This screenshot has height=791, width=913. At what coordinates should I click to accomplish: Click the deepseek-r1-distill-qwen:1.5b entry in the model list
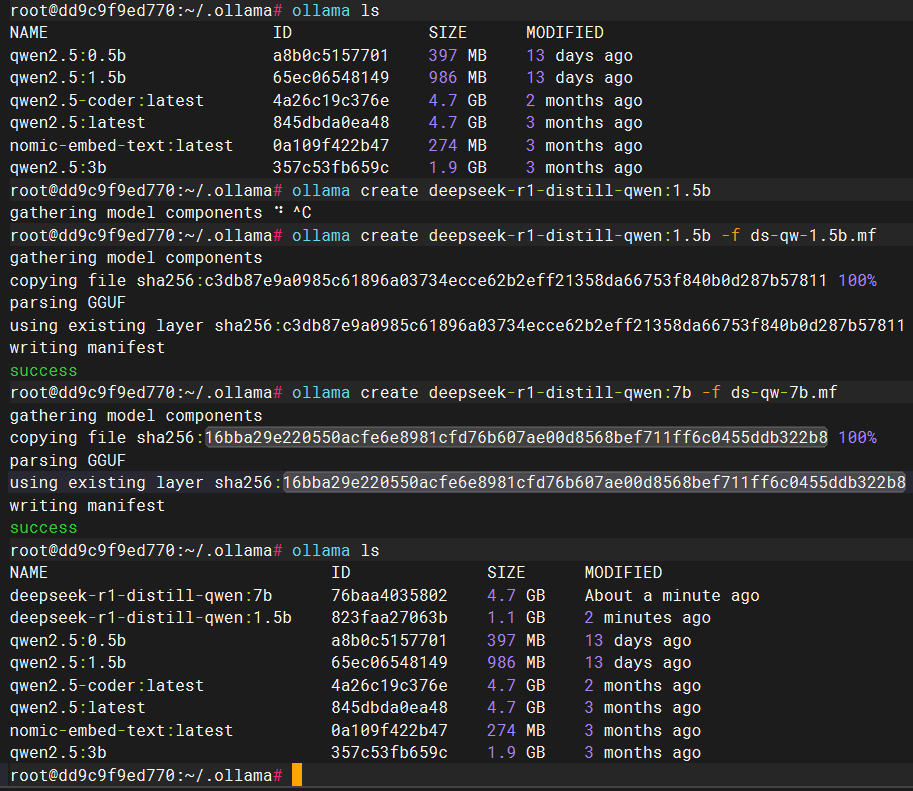150,618
